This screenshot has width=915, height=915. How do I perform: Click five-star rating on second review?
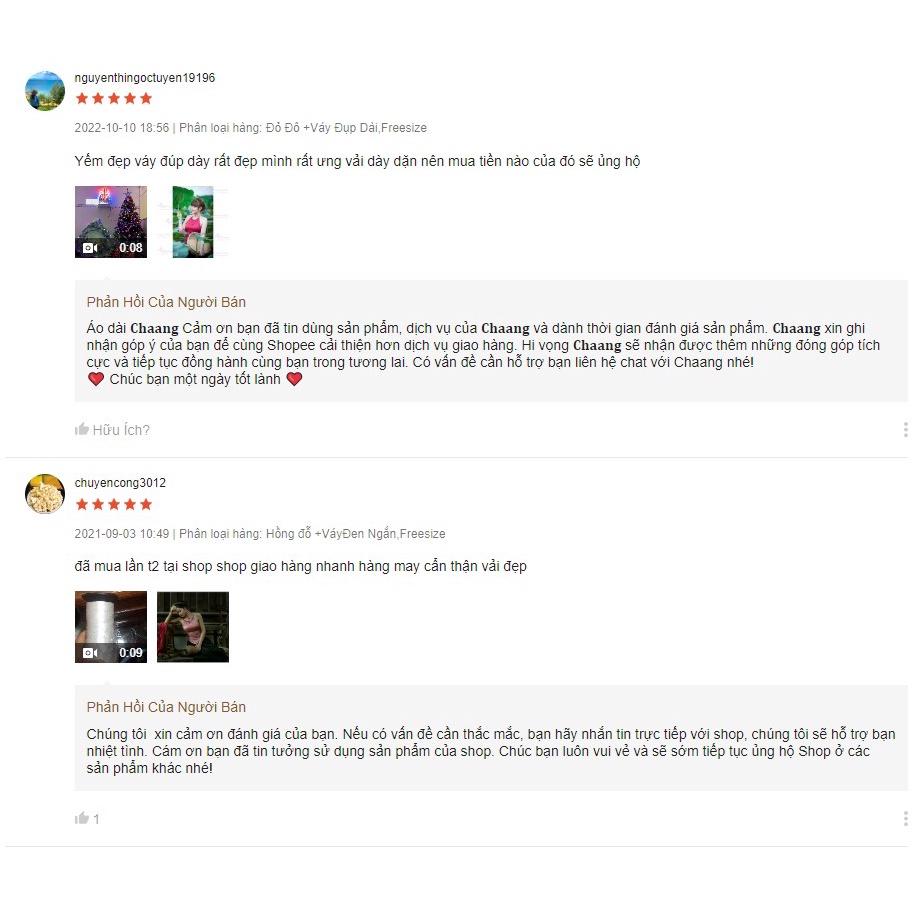tap(114, 504)
